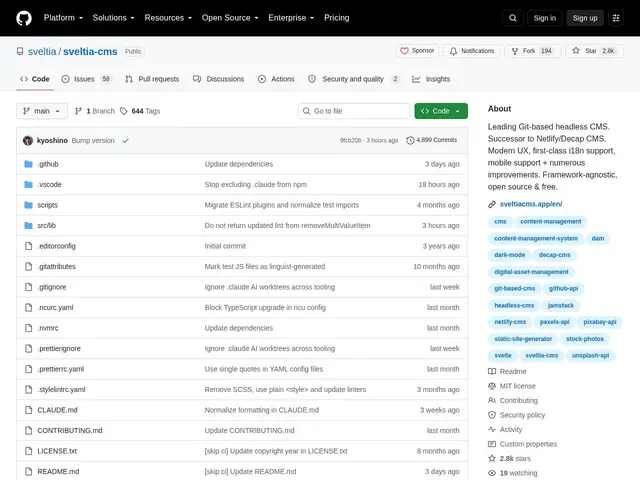Click the .editorconfig file icon

(x=28, y=246)
